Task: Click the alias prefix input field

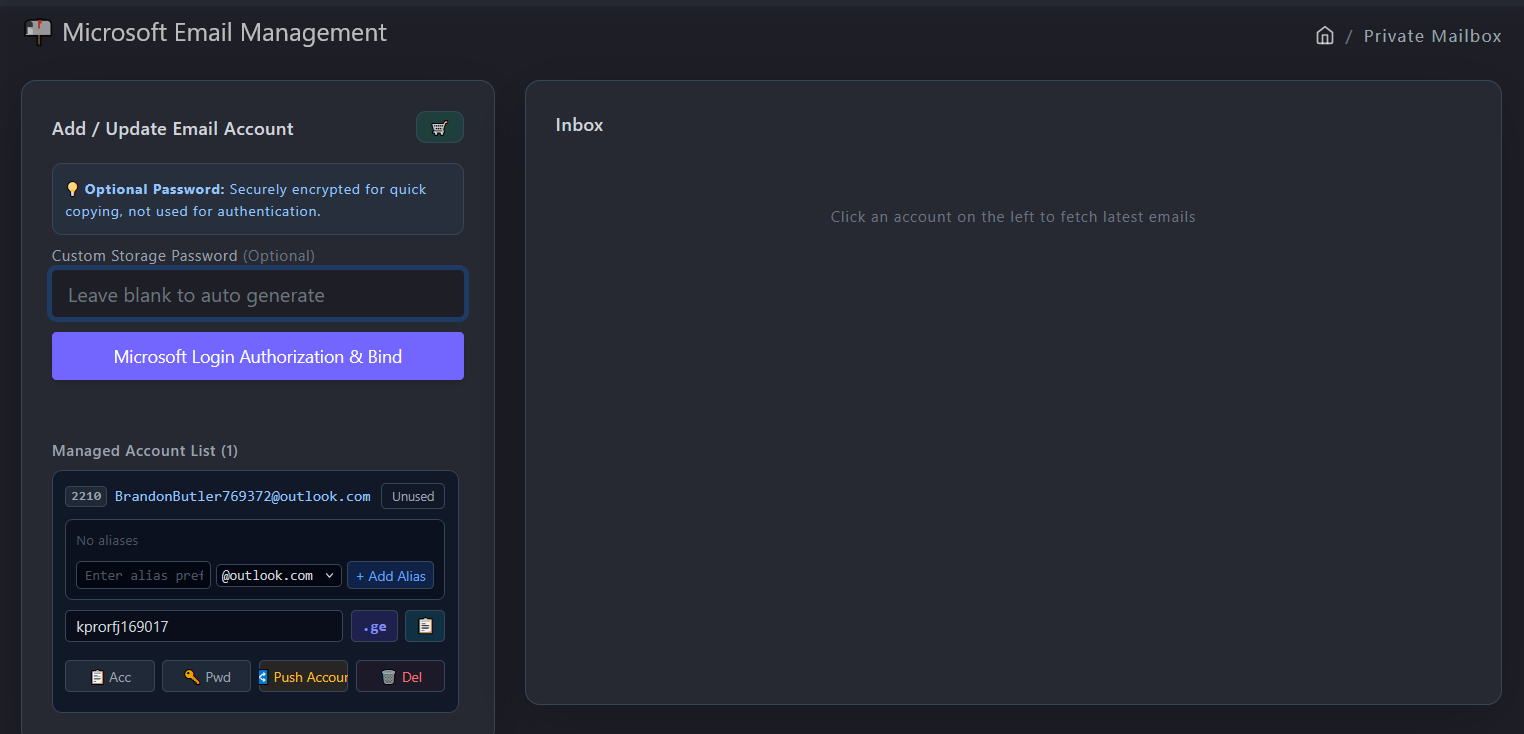Action: click(144, 575)
